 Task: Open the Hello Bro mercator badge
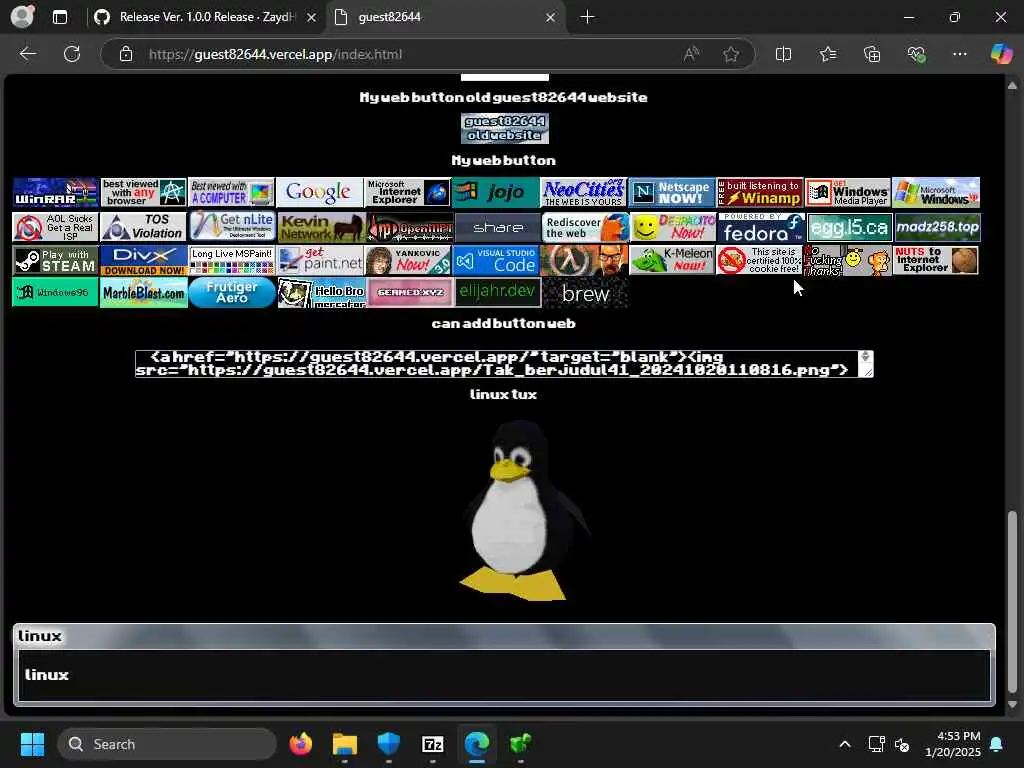[321, 293]
